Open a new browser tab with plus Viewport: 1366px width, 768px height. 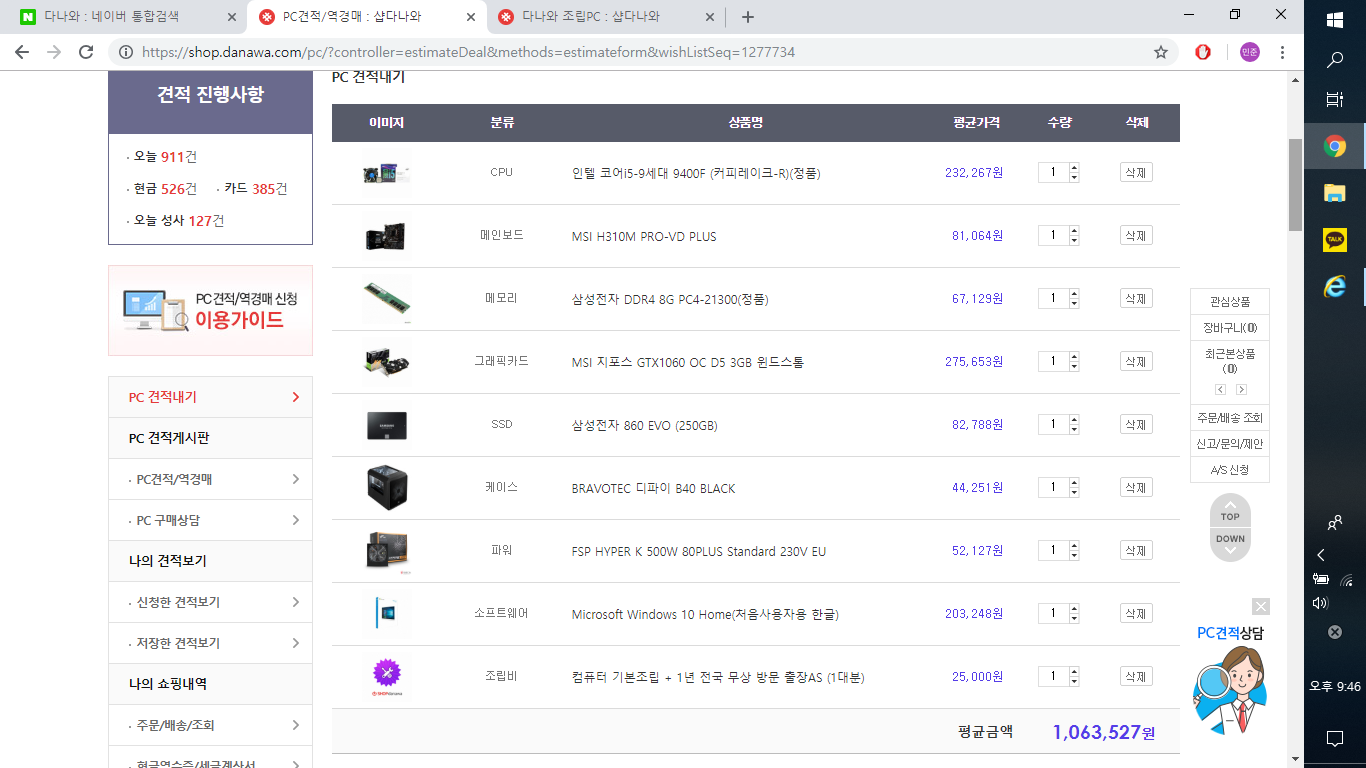click(x=747, y=17)
